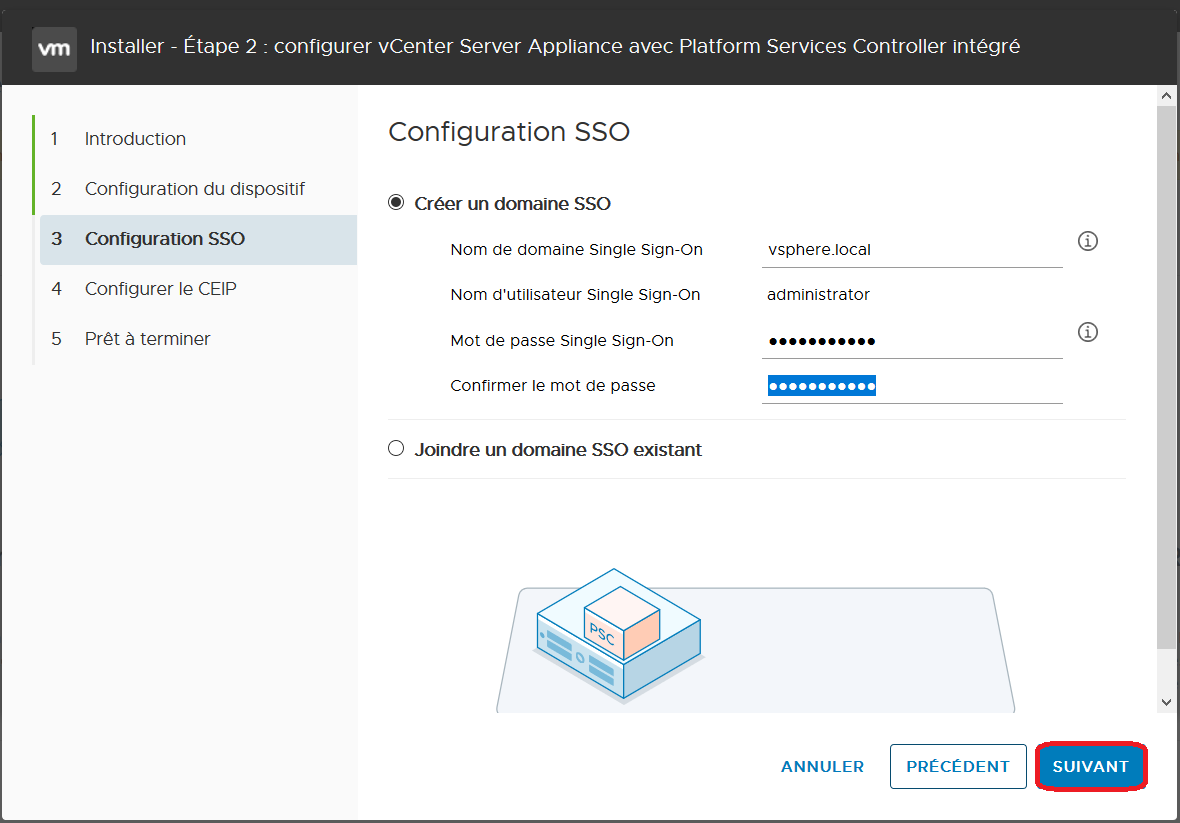The image size is (1180, 823).
Task: Click the VMware vm logo icon
Action: click(54, 49)
